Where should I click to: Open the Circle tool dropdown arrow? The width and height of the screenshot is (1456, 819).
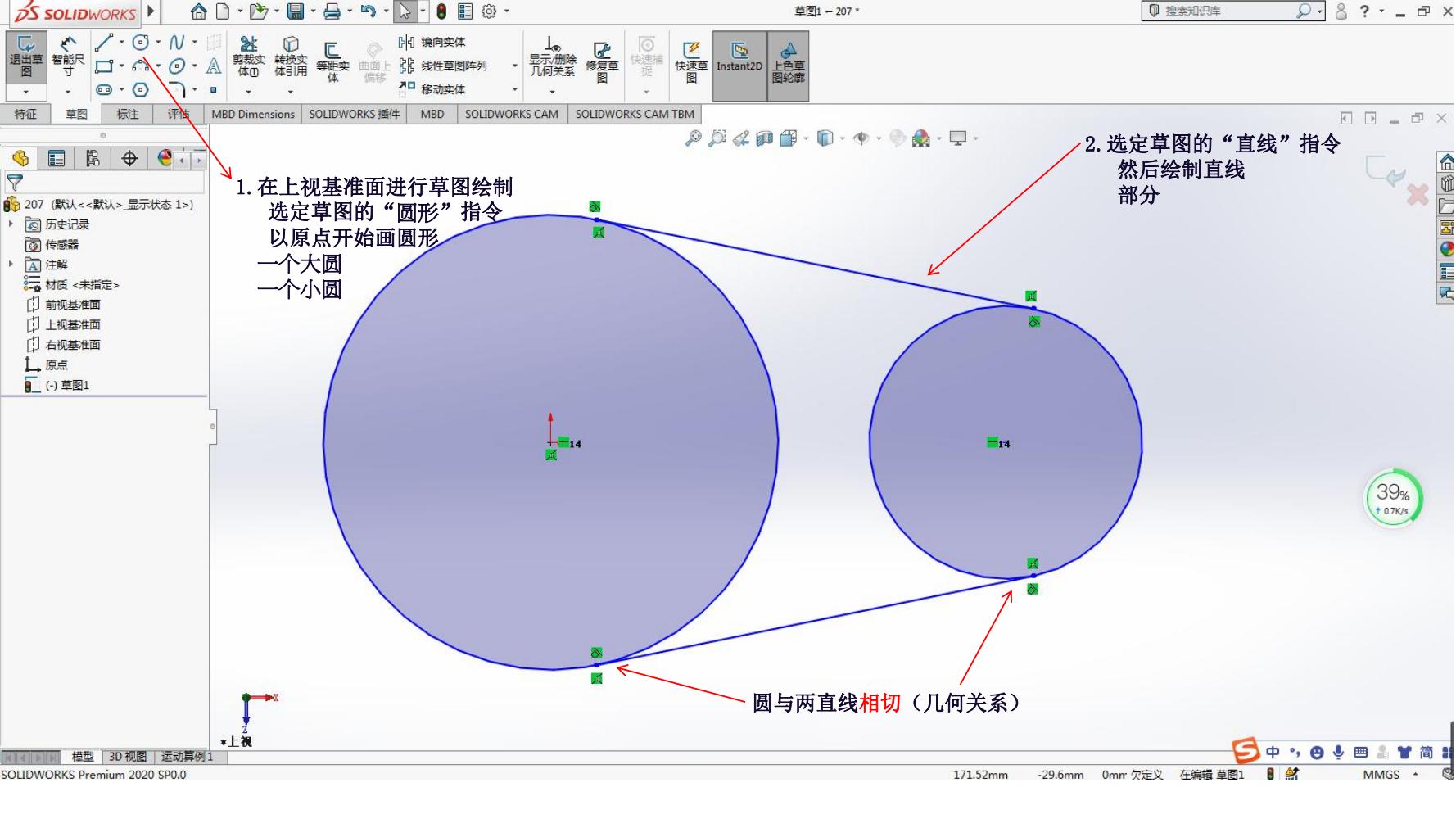pyautogui.click(x=158, y=43)
